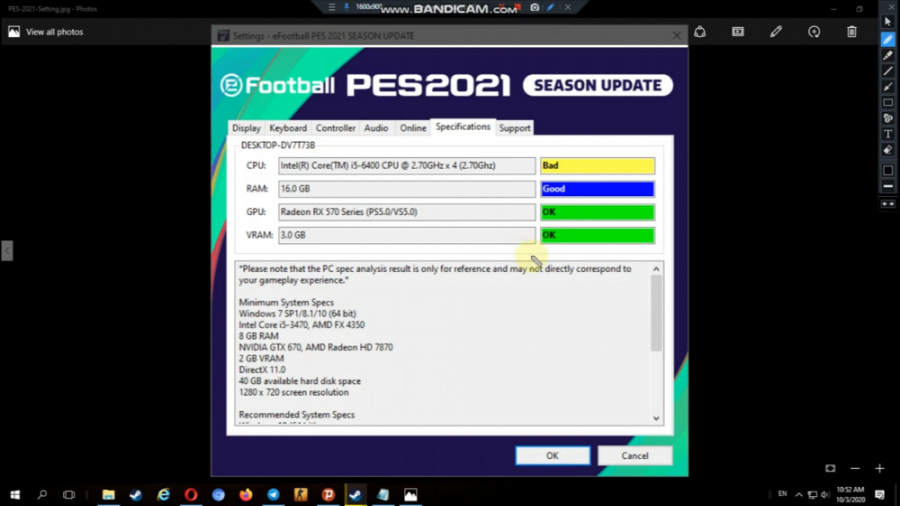900x506 pixels.
Task: Click fit to window icon in Photos
Action: (x=830, y=469)
